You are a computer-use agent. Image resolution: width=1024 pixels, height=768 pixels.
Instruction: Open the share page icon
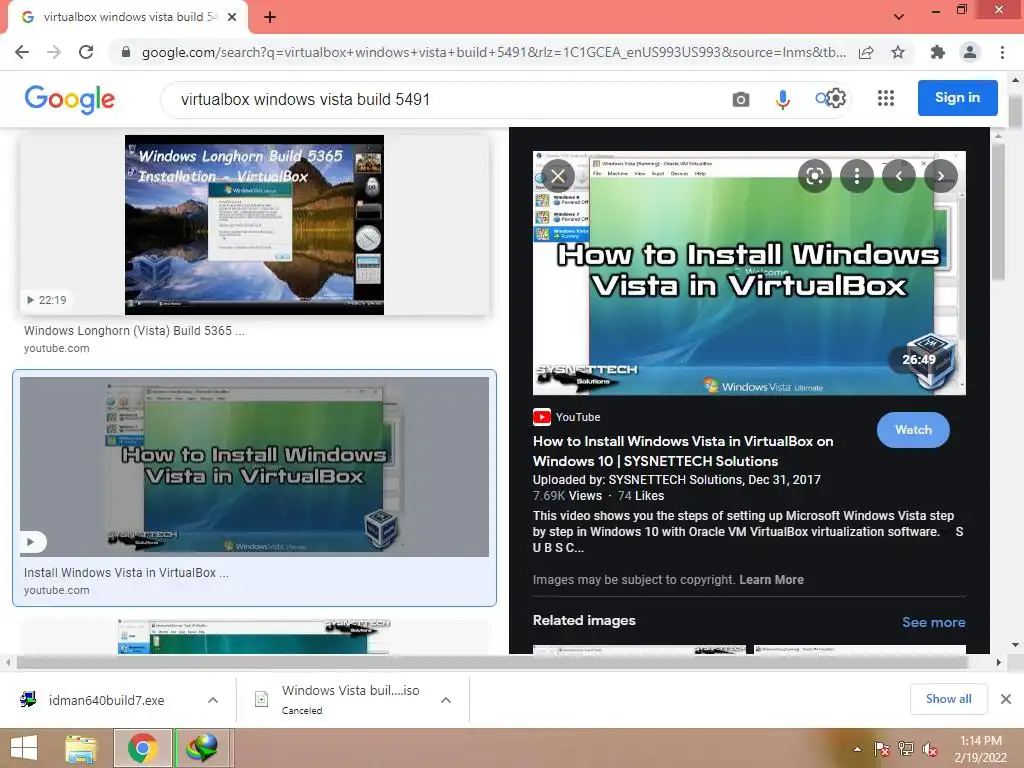tap(866, 52)
